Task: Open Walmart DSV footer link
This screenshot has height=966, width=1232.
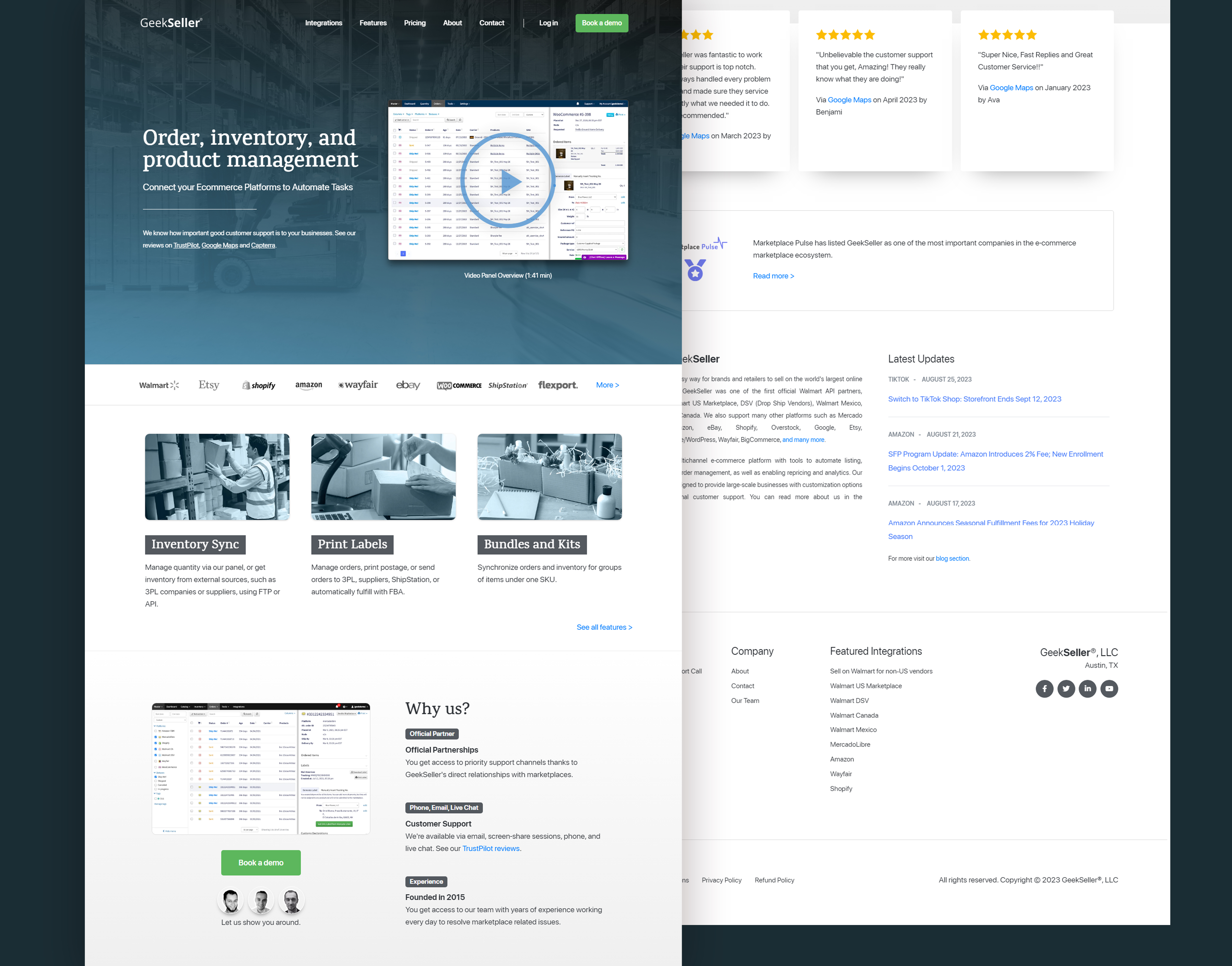Action: [849, 701]
